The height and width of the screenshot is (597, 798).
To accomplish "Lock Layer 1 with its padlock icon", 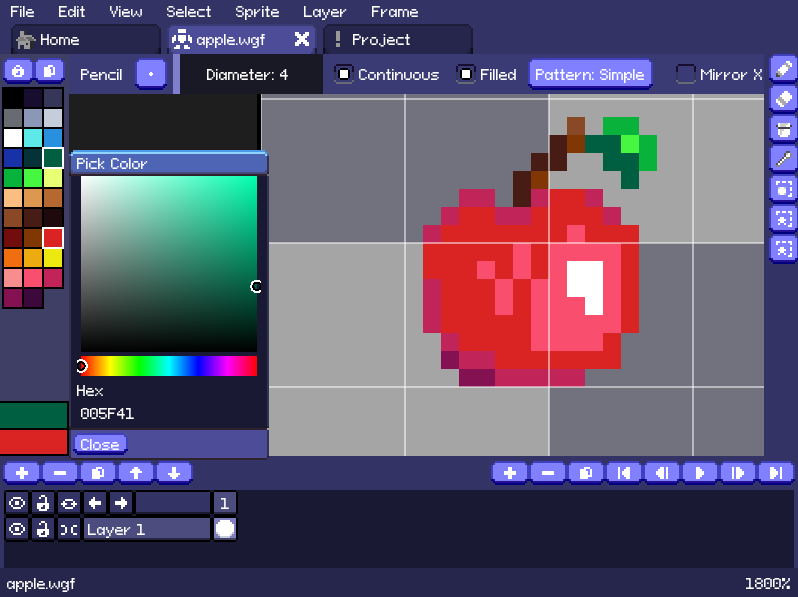I will click(43, 529).
